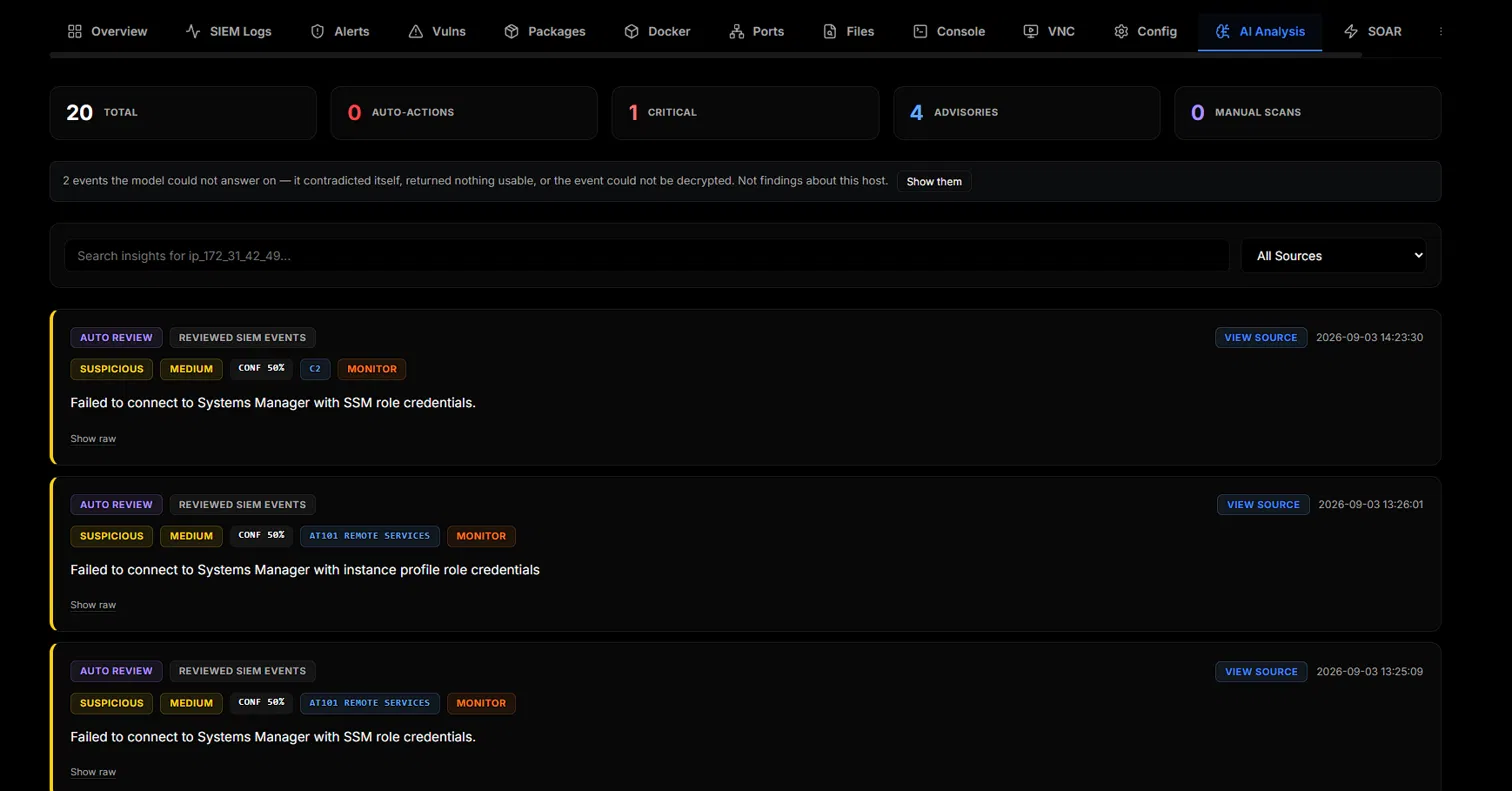Viewport: 1512px width, 791px height.
Task: Click Reviewed SIEM Events tag on 13:25:09 event
Action: (243, 671)
